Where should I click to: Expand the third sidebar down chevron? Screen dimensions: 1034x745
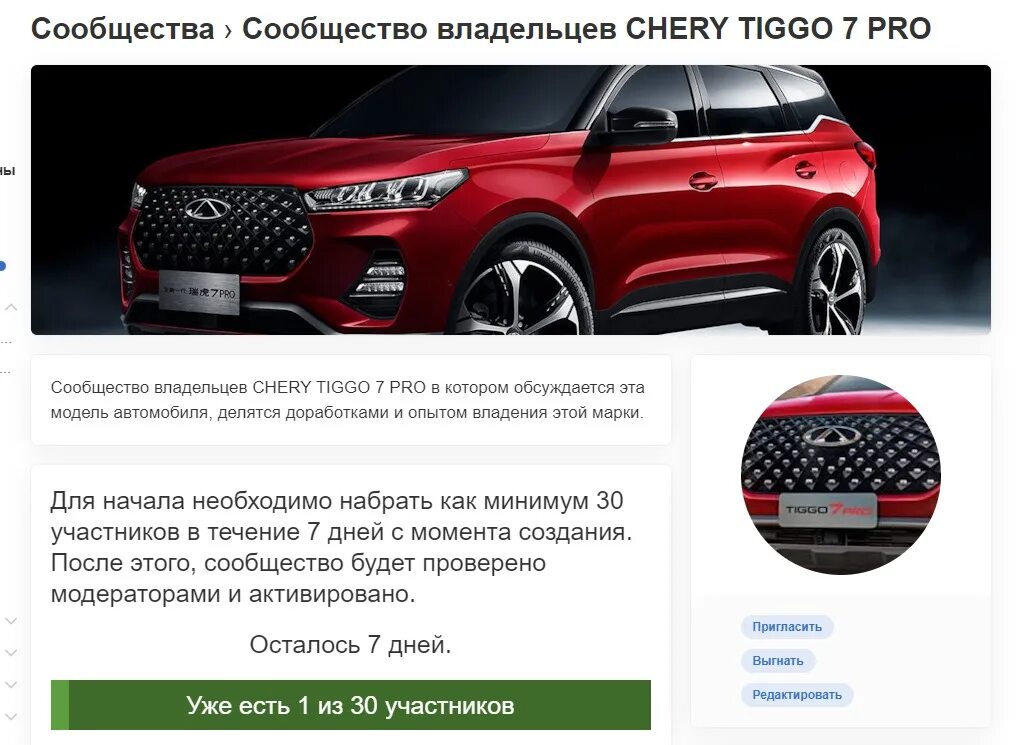11,684
